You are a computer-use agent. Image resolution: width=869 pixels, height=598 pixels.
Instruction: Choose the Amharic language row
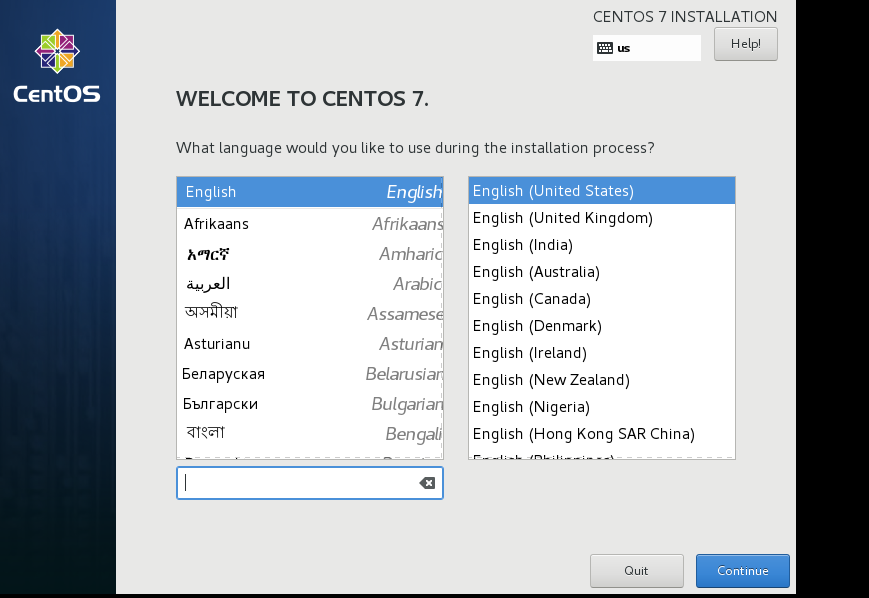pyautogui.click(x=310, y=254)
